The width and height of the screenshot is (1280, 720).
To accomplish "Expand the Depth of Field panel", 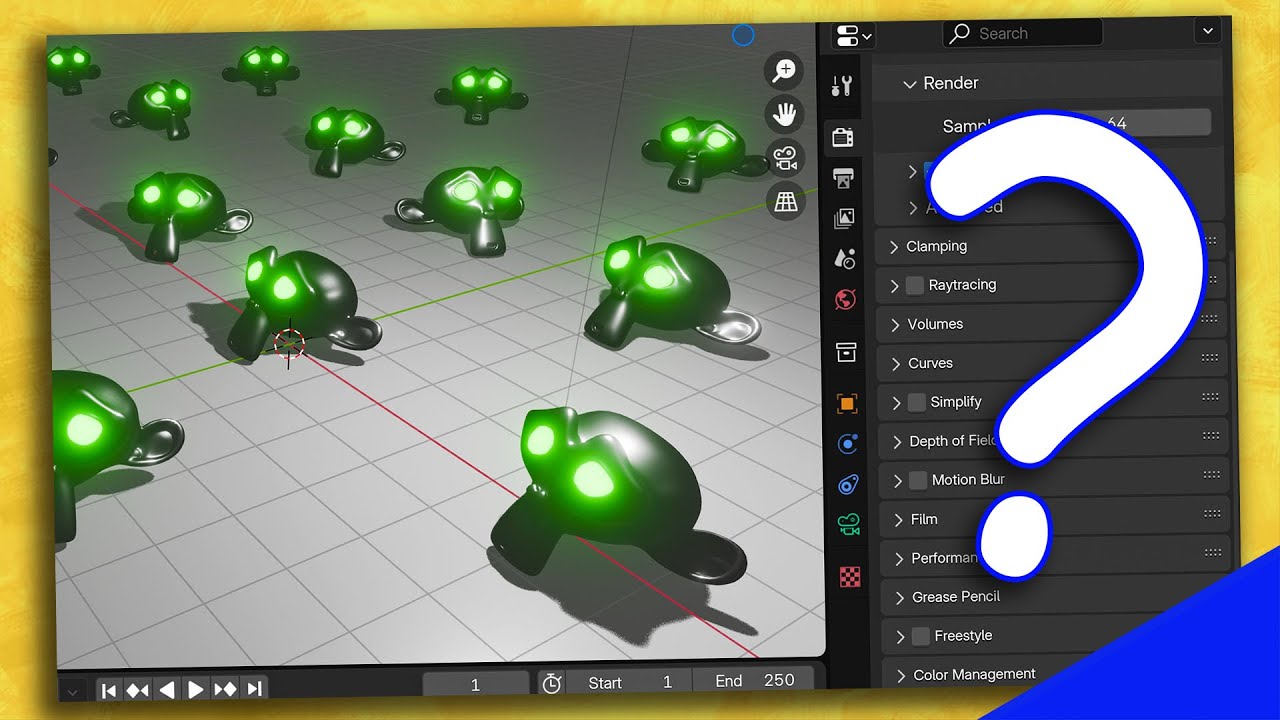I will pos(897,442).
